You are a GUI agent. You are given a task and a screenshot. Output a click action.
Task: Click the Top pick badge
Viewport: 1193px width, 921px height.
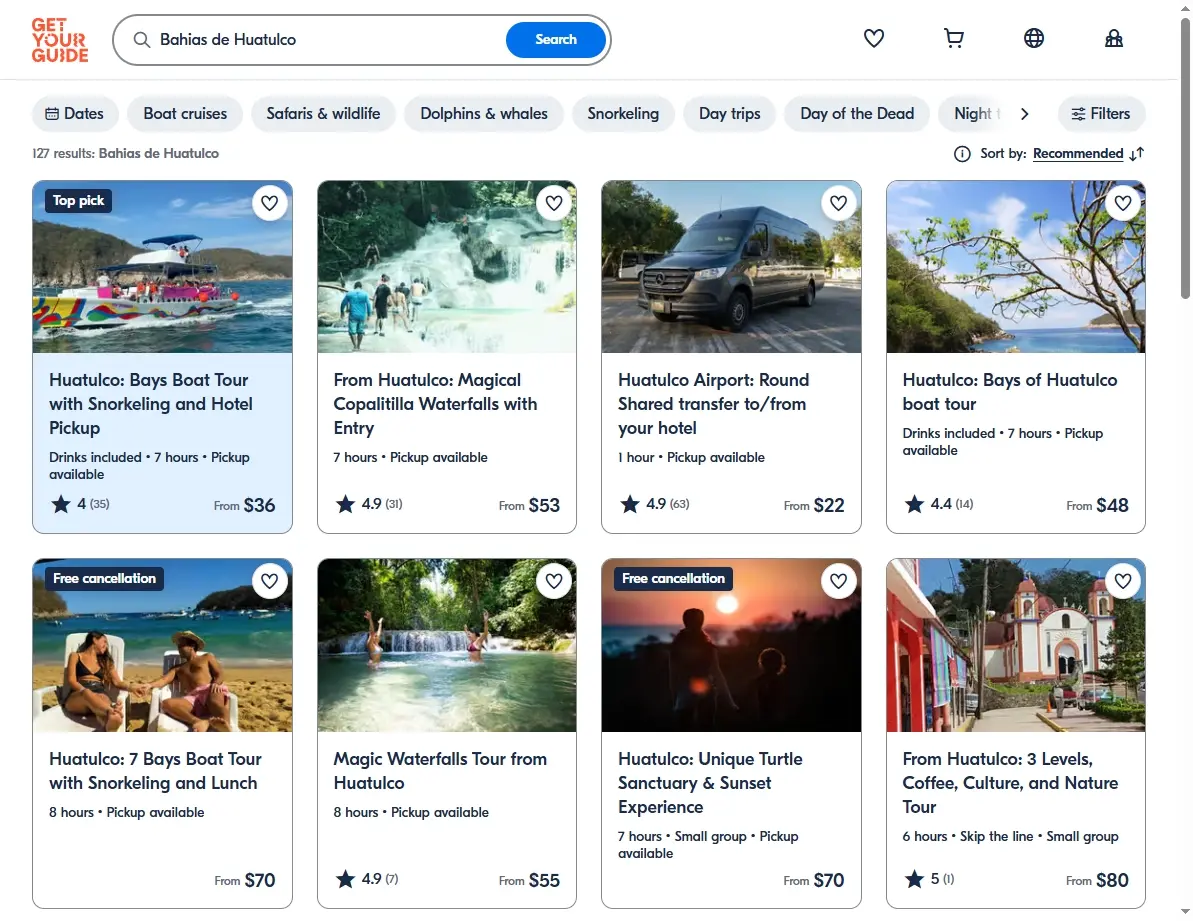coord(78,201)
